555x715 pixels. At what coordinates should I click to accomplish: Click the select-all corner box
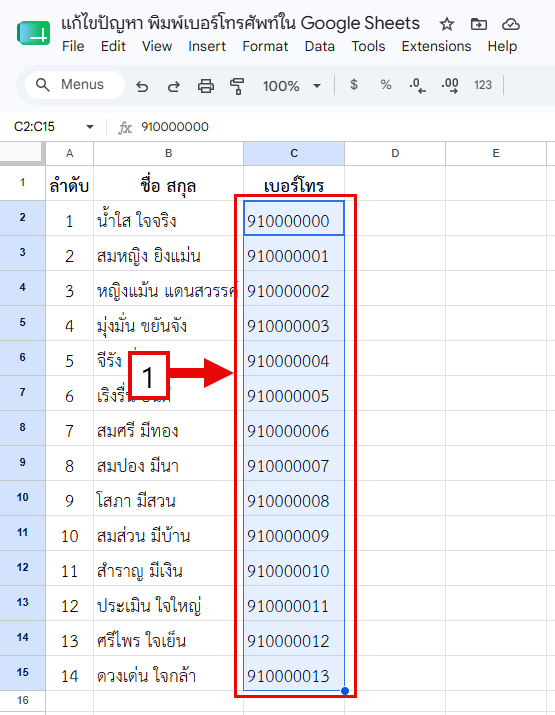22,153
